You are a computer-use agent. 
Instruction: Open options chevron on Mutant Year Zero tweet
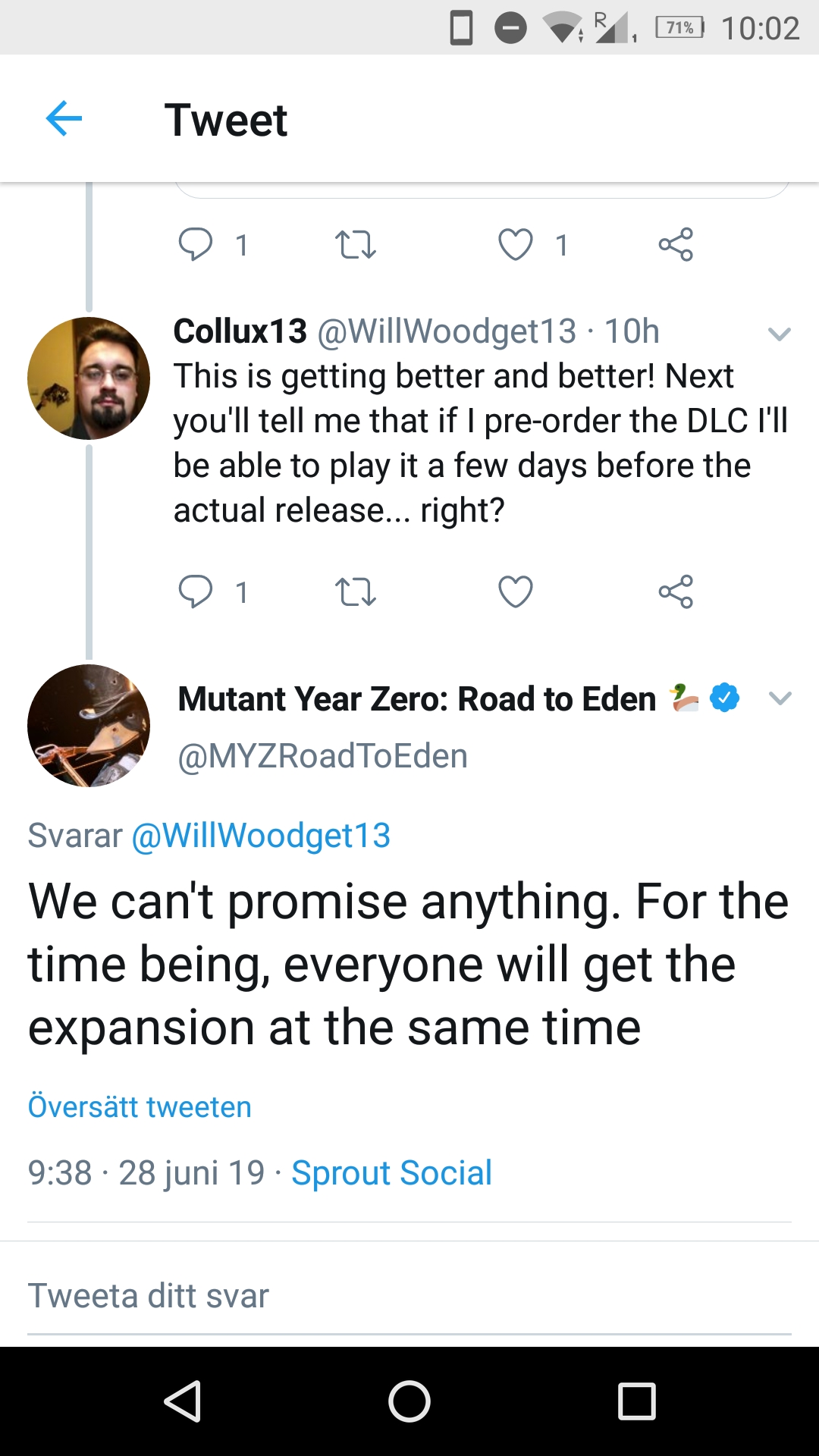[780, 698]
